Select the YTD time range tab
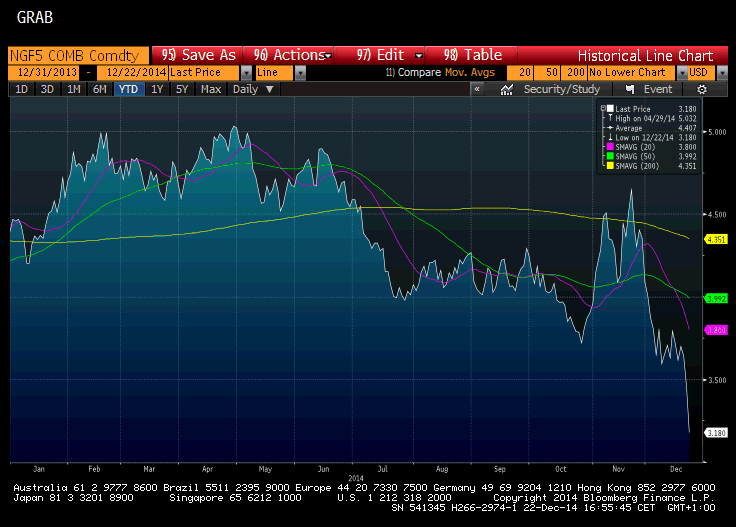The width and height of the screenshot is (736, 527). pyautogui.click(x=128, y=89)
